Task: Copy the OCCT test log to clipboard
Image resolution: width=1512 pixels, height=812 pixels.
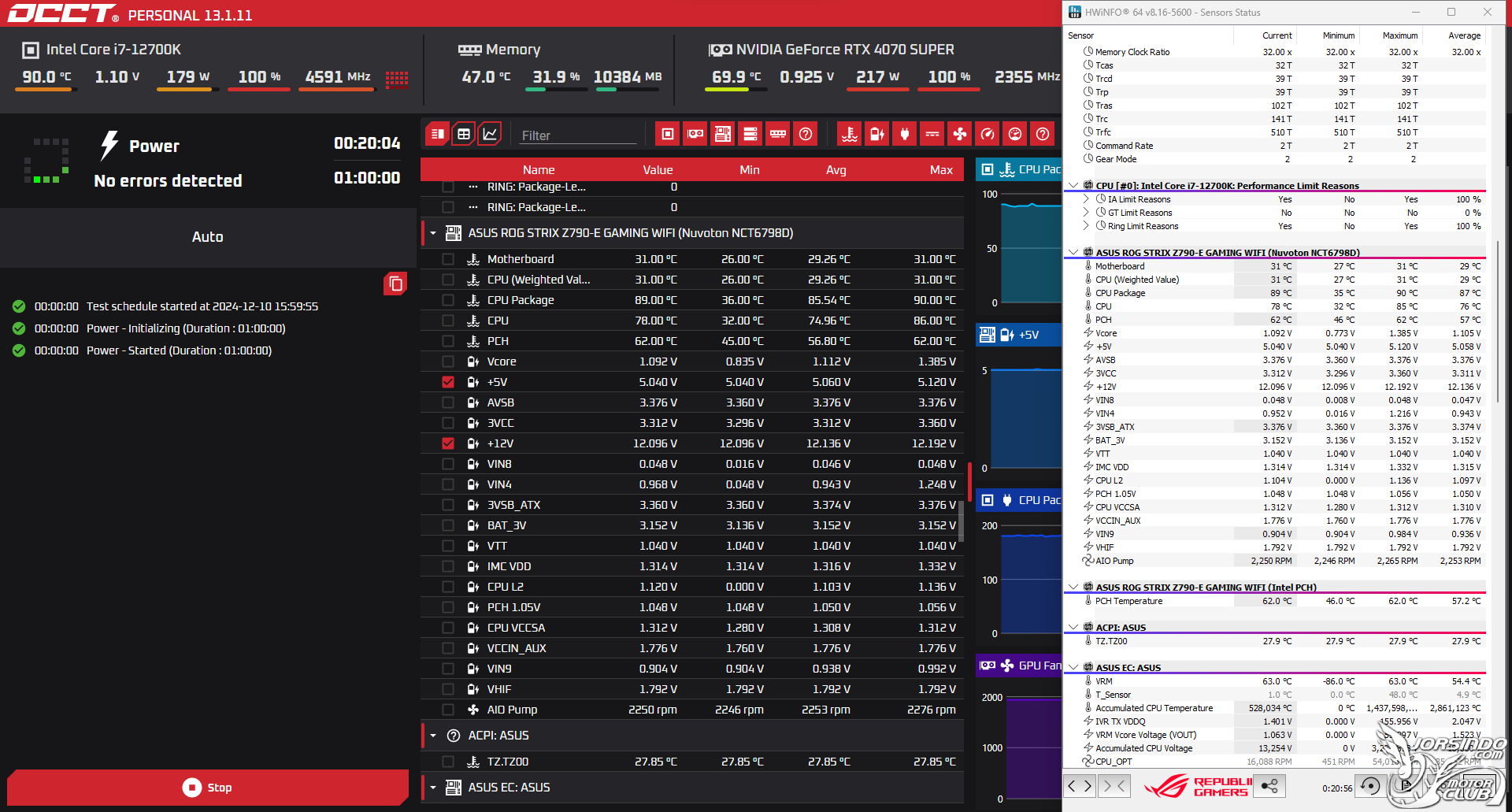Action: coord(395,284)
